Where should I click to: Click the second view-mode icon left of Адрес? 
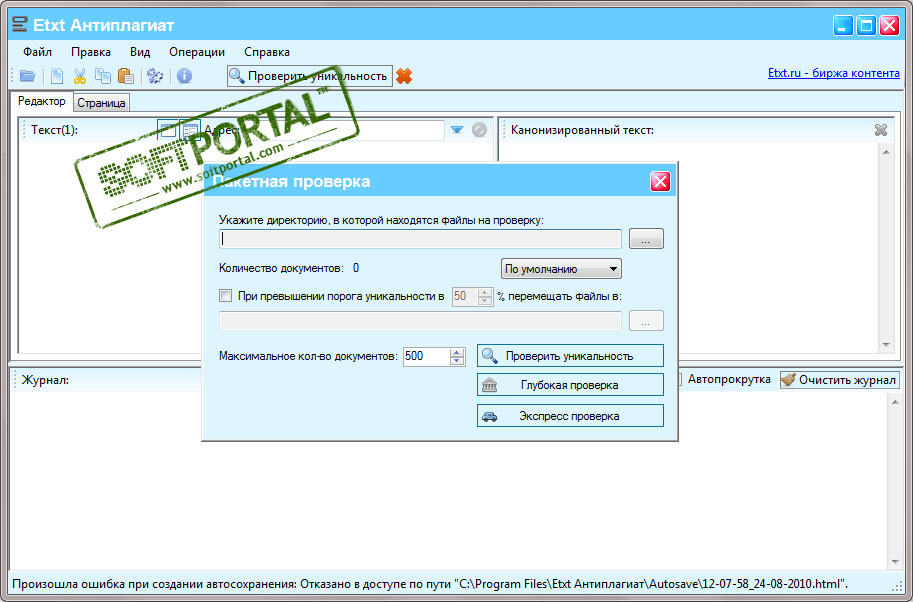pyautogui.click(x=190, y=130)
